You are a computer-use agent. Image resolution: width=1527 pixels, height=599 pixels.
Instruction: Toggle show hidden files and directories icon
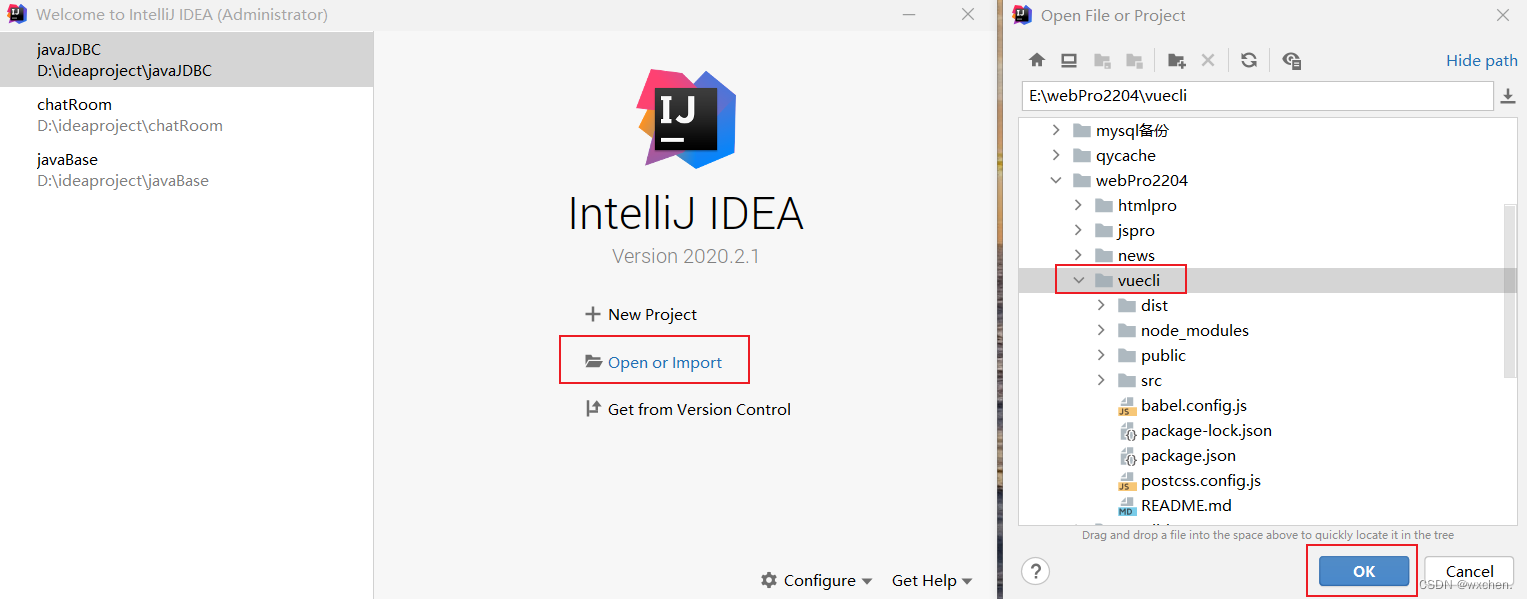tap(1291, 60)
